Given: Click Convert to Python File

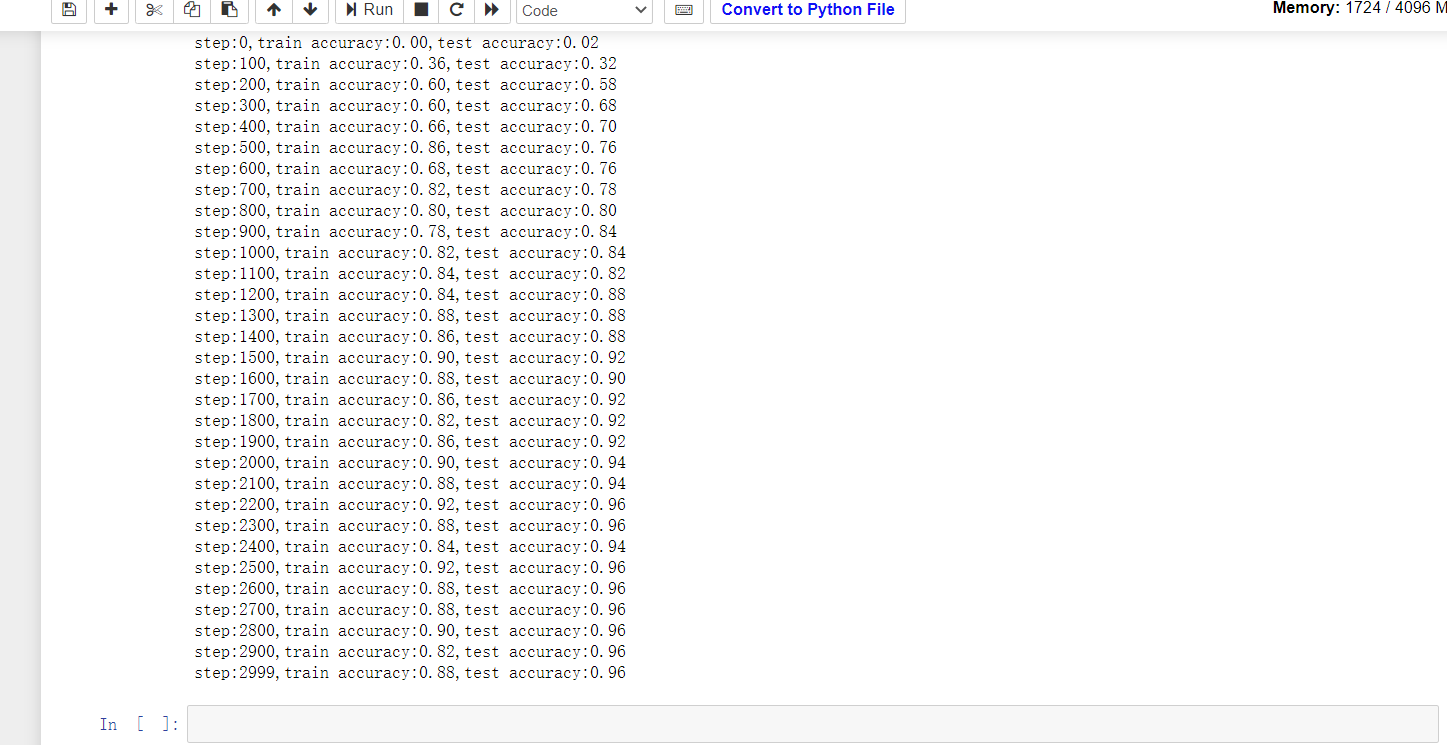Looking at the screenshot, I should (807, 10).
